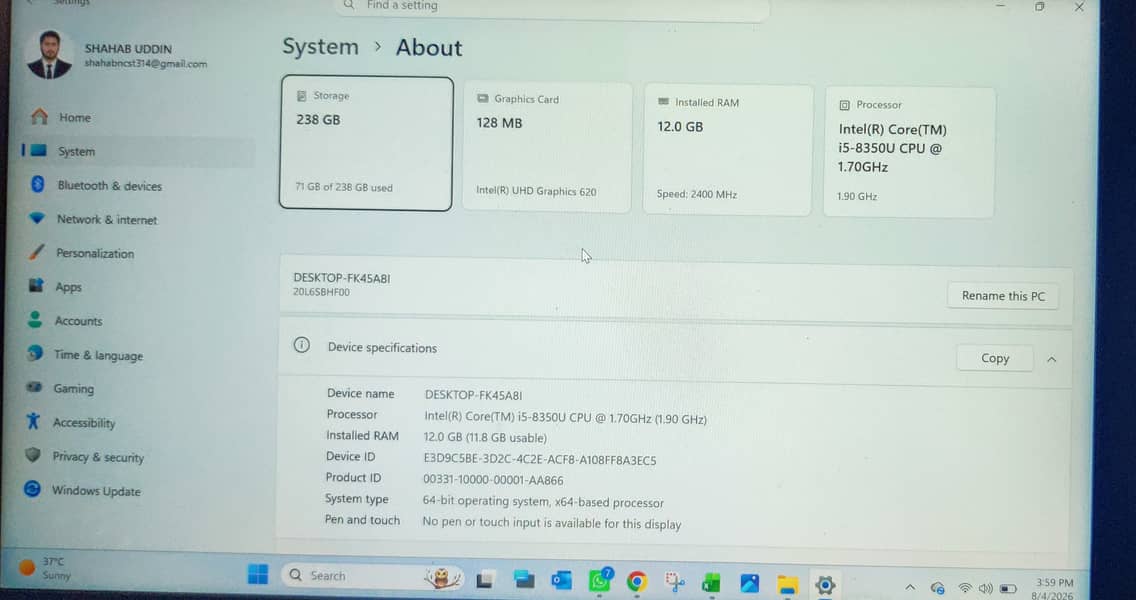Select the Graphics Card 128 MB card
The width and height of the screenshot is (1136, 600).
point(547,147)
